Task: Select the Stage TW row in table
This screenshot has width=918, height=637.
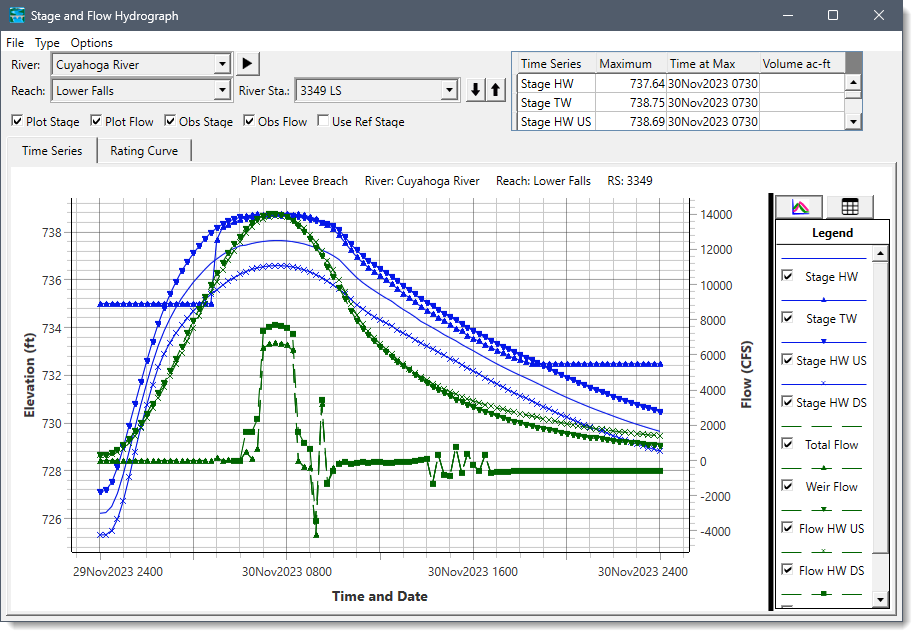Action: pyautogui.click(x=680, y=102)
